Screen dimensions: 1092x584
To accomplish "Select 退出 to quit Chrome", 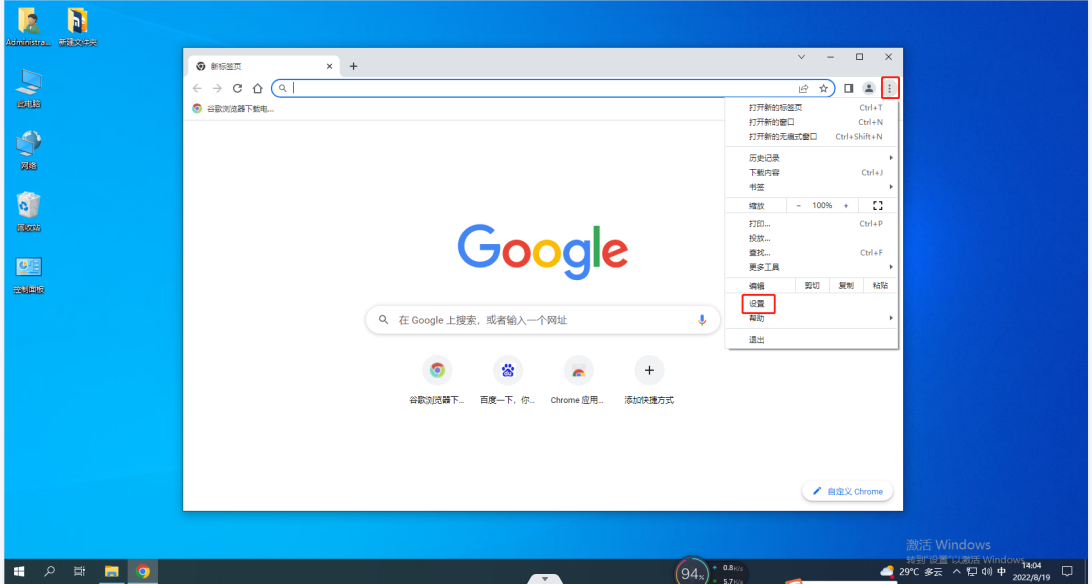I will pos(811,340).
